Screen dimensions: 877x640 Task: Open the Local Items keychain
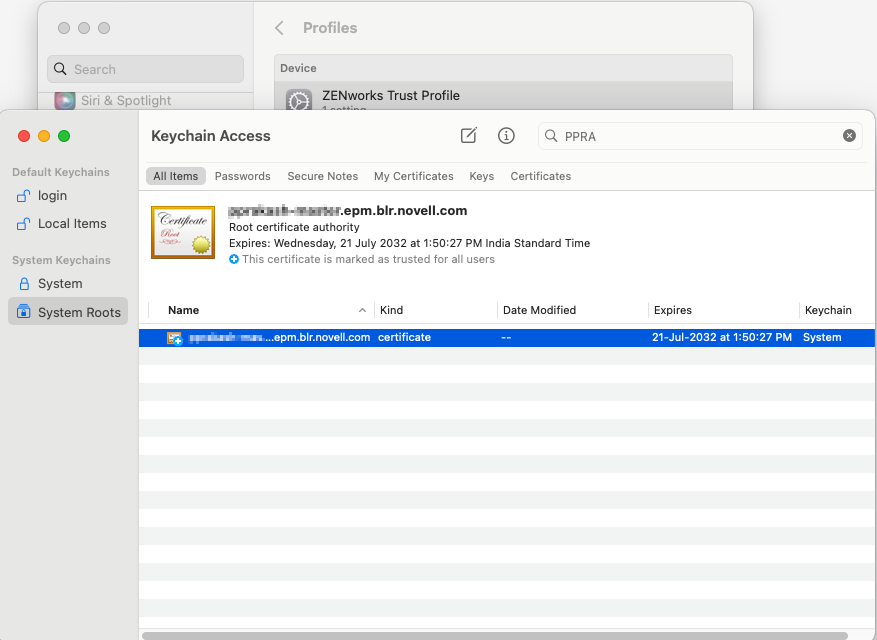tap(72, 224)
